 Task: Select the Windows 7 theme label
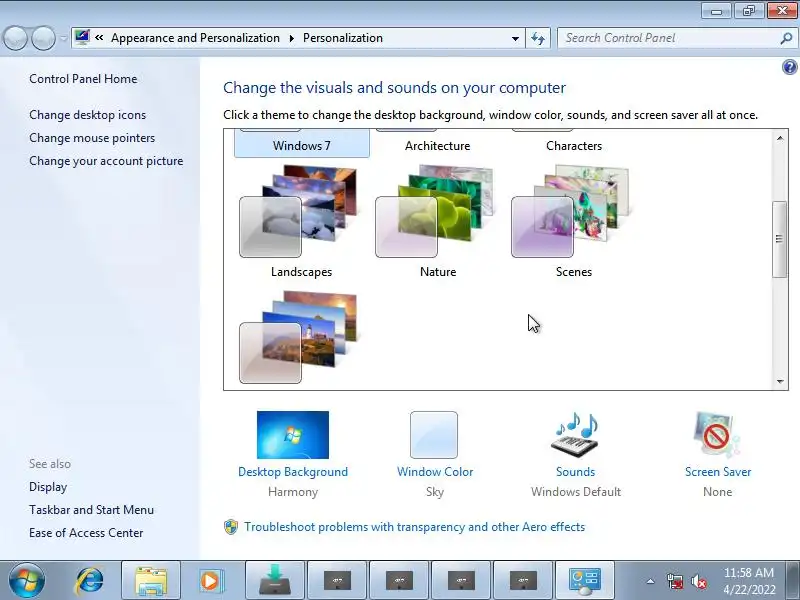(302, 146)
